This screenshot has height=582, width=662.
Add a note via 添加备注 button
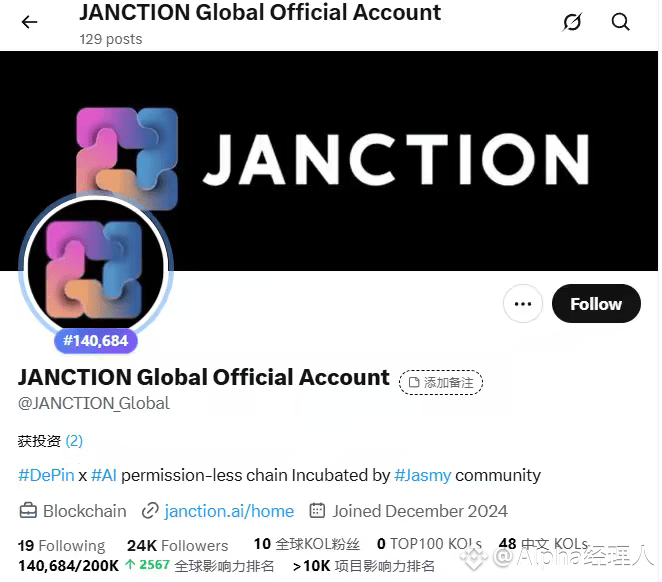point(441,382)
